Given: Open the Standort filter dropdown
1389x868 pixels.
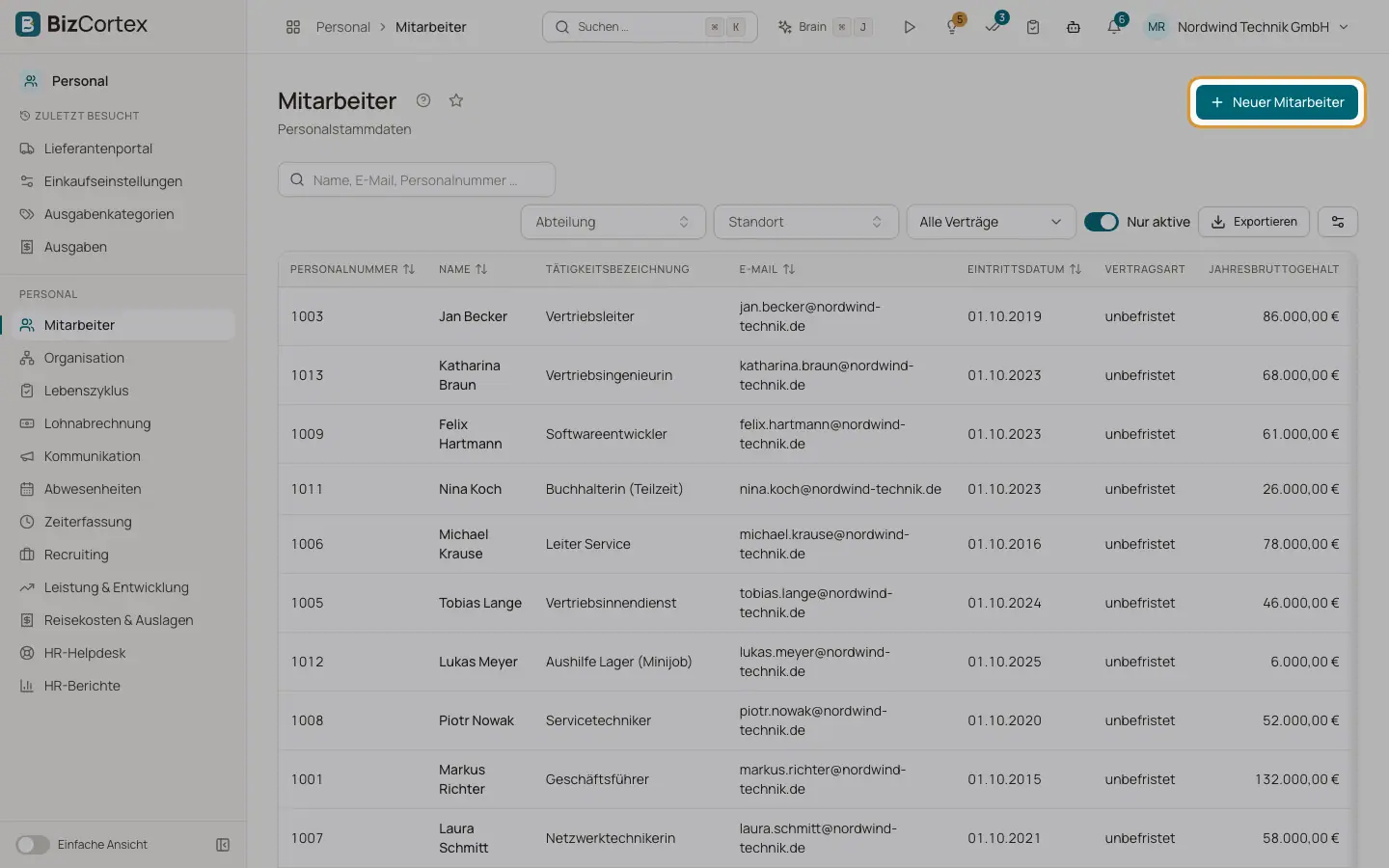Looking at the screenshot, I should [x=806, y=222].
